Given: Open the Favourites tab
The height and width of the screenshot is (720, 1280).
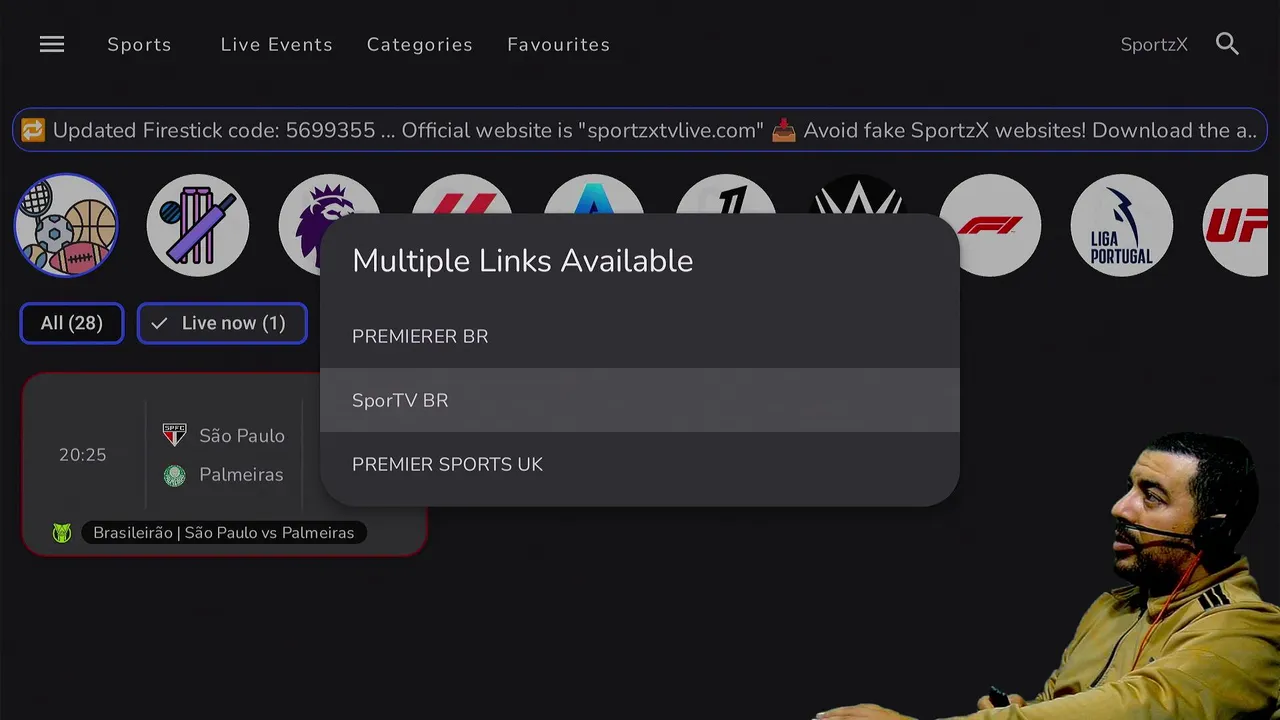Looking at the screenshot, I should tap(558, 45).
